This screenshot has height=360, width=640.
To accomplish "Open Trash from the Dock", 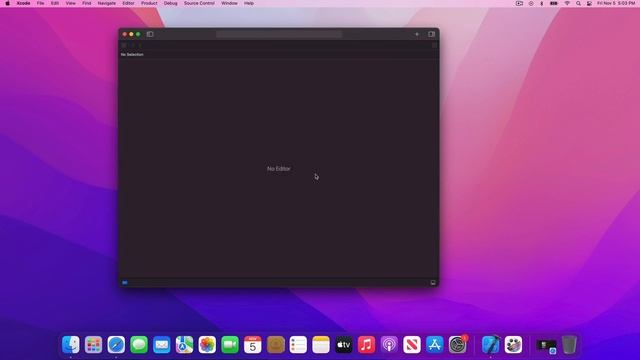I will [569, 345].
